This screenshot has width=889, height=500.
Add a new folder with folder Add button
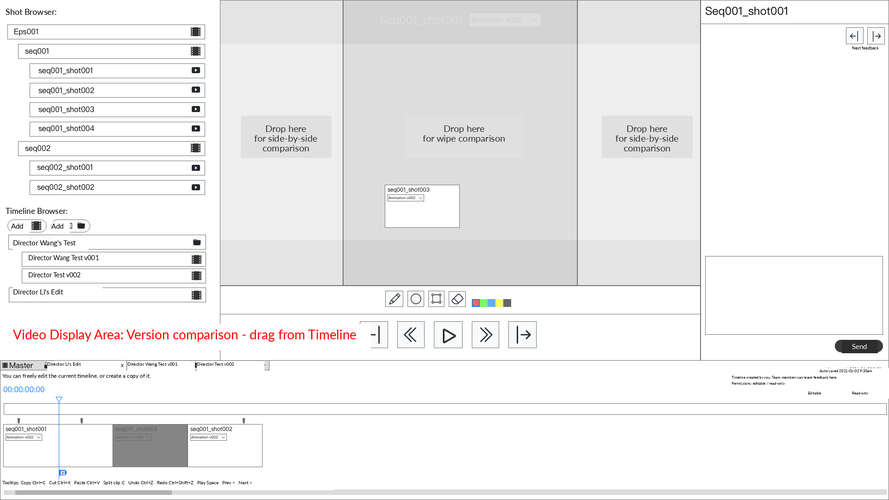(70, 226)
